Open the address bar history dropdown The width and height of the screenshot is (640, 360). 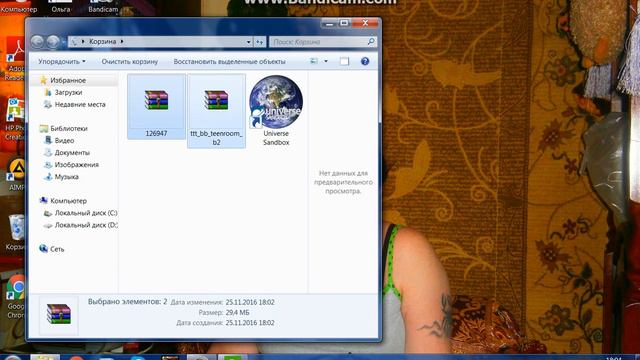249,42
